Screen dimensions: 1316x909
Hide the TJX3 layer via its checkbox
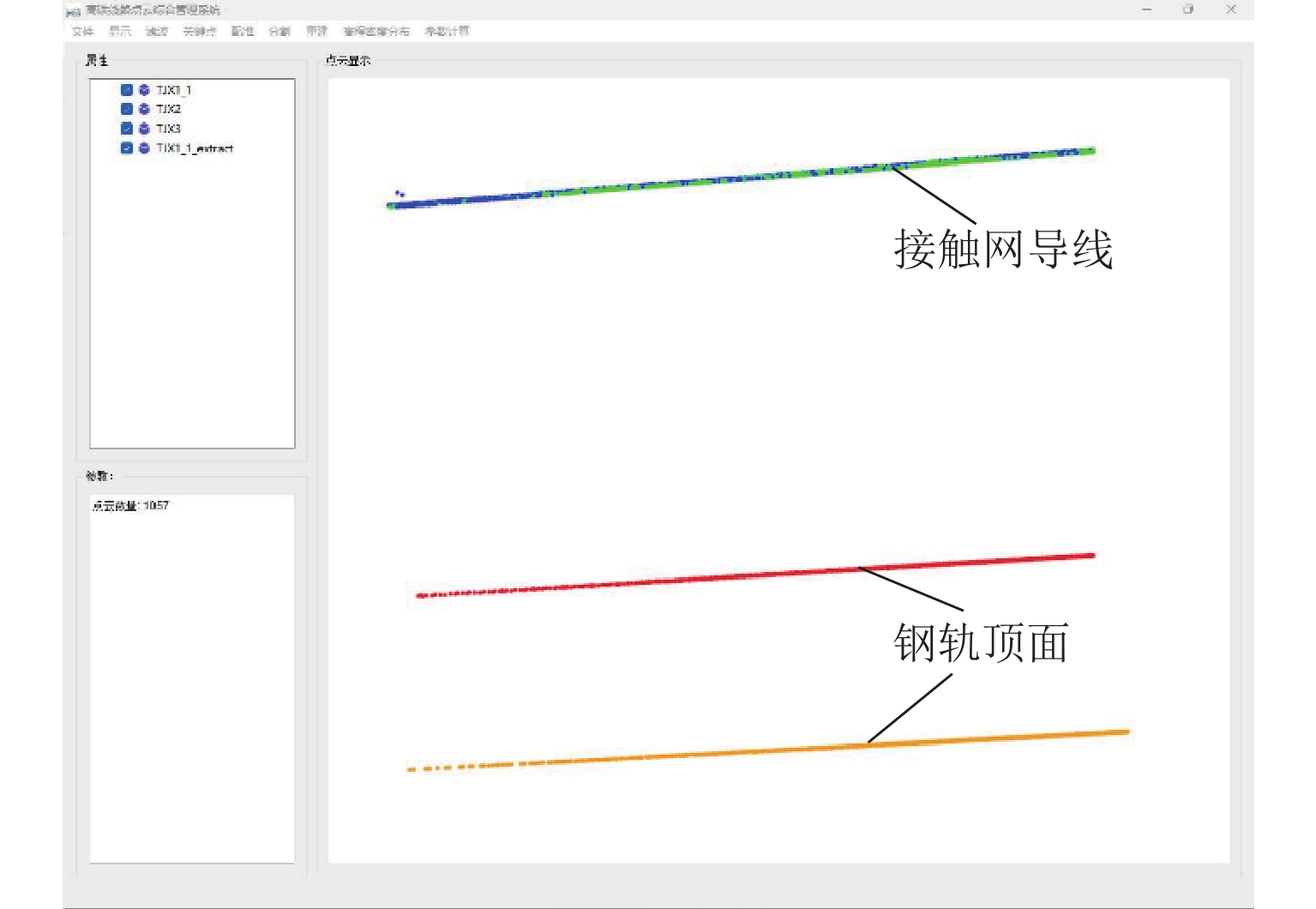tap(127, 129)
